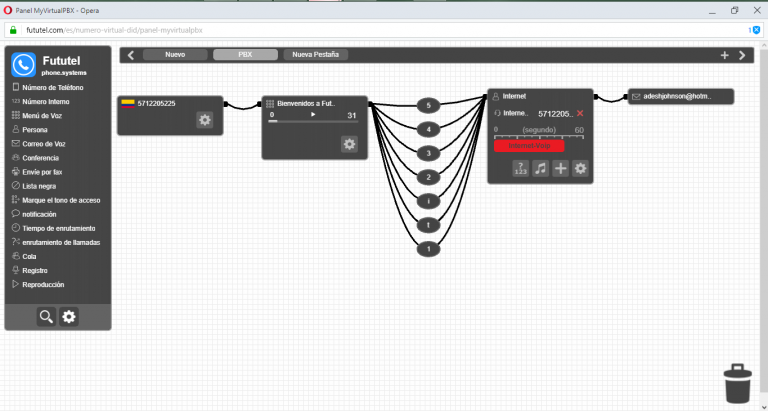Image resolution: width=768 pixels, height=411 pixels.
Task: Select Reproducción in sidebar
Action: 38,285
